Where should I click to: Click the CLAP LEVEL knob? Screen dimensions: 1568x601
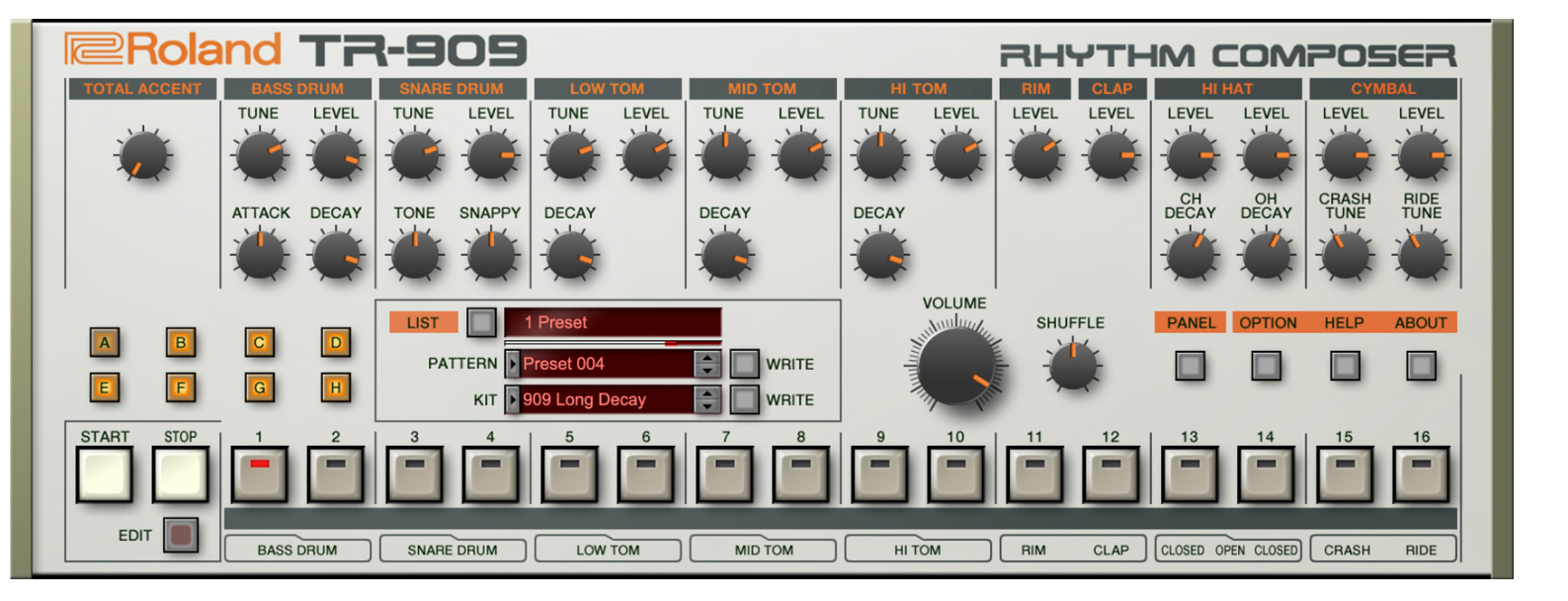[x=1112, y=156]
